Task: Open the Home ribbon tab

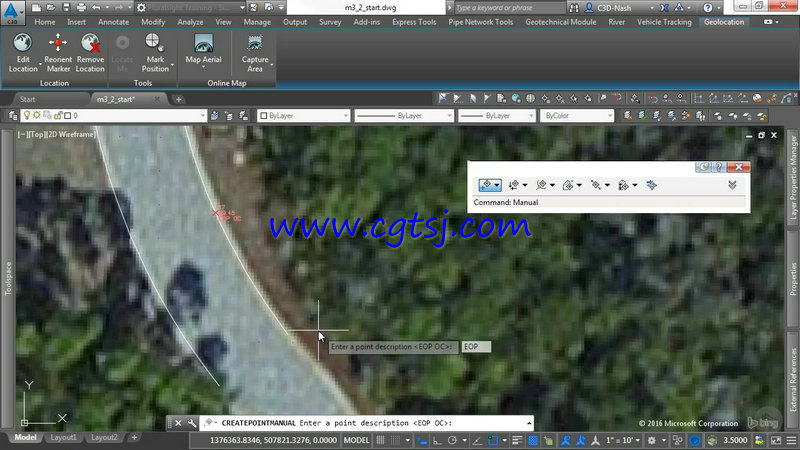Action: [45, 22]
